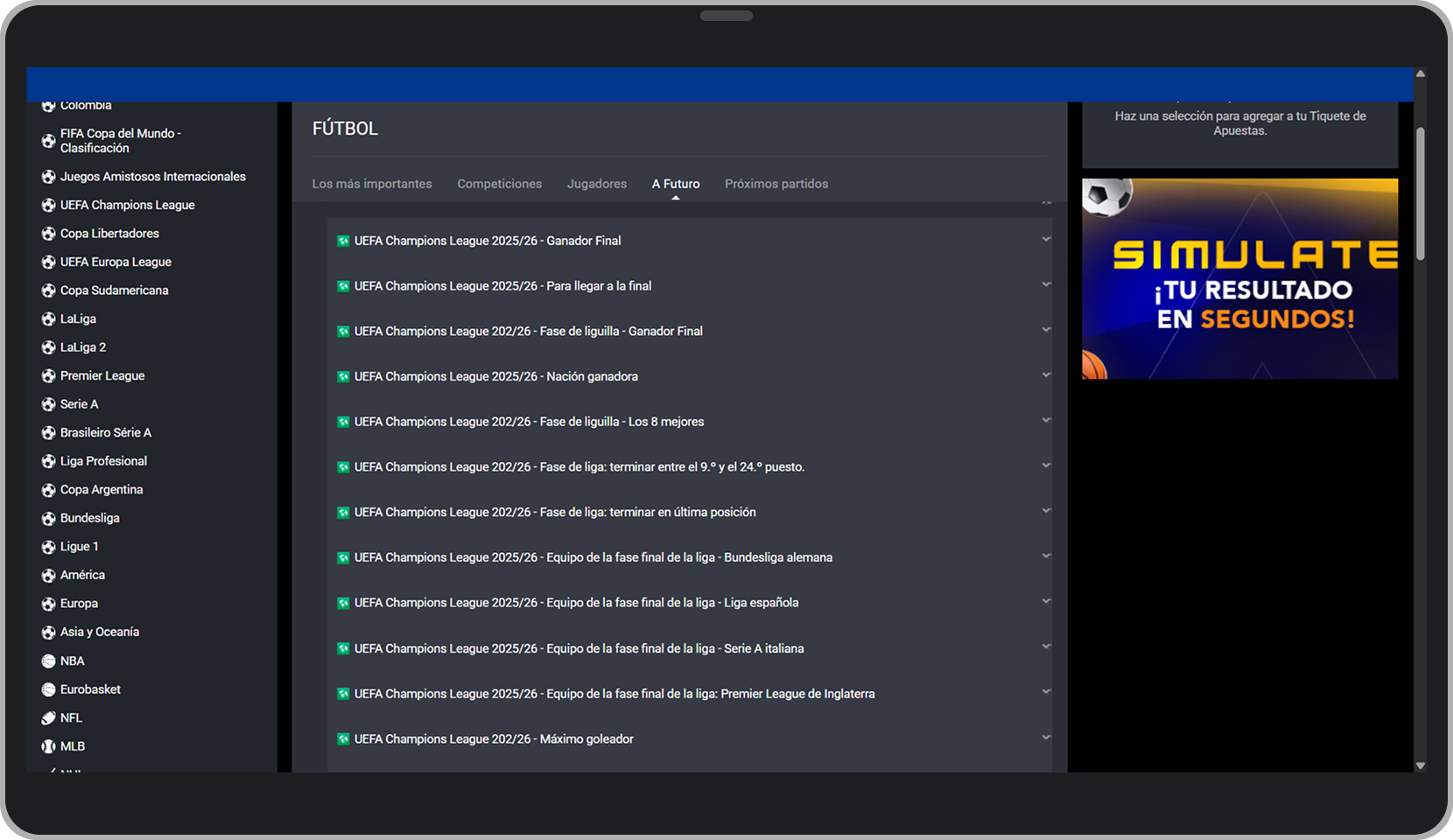
Task: Select the A Futuro tab
Action: click(x=676, y=184)
